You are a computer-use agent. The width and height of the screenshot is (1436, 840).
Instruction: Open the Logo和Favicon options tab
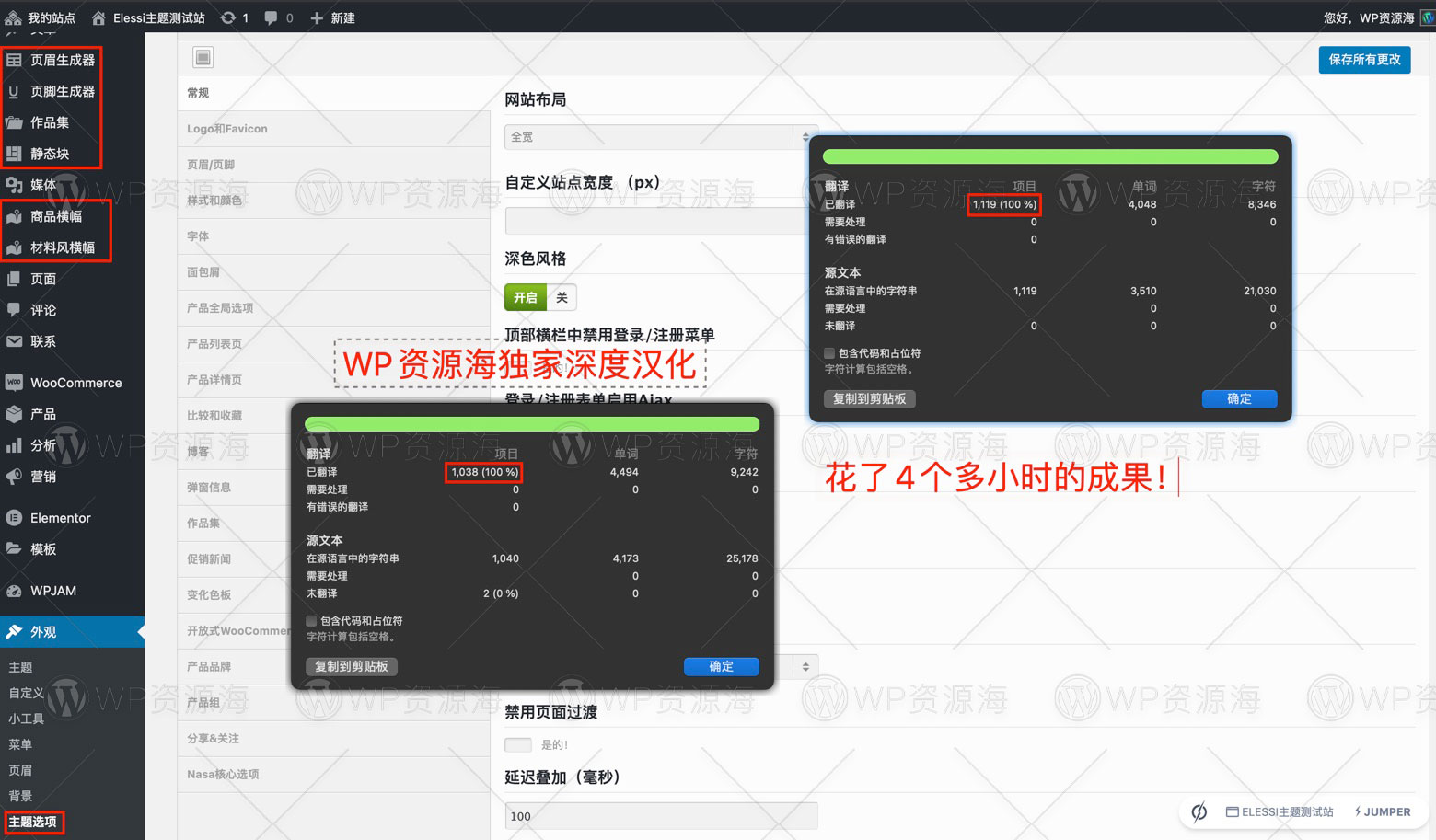[x=334, y=129]
